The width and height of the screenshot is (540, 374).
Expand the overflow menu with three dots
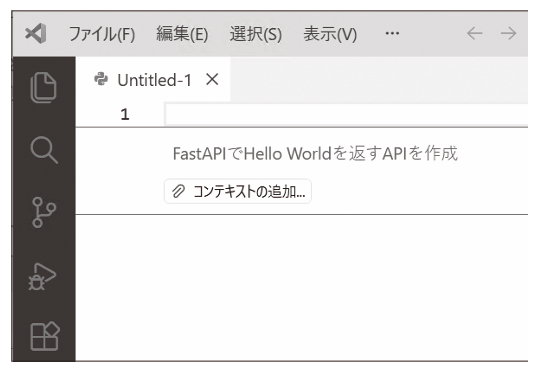(x=392, y=33)
